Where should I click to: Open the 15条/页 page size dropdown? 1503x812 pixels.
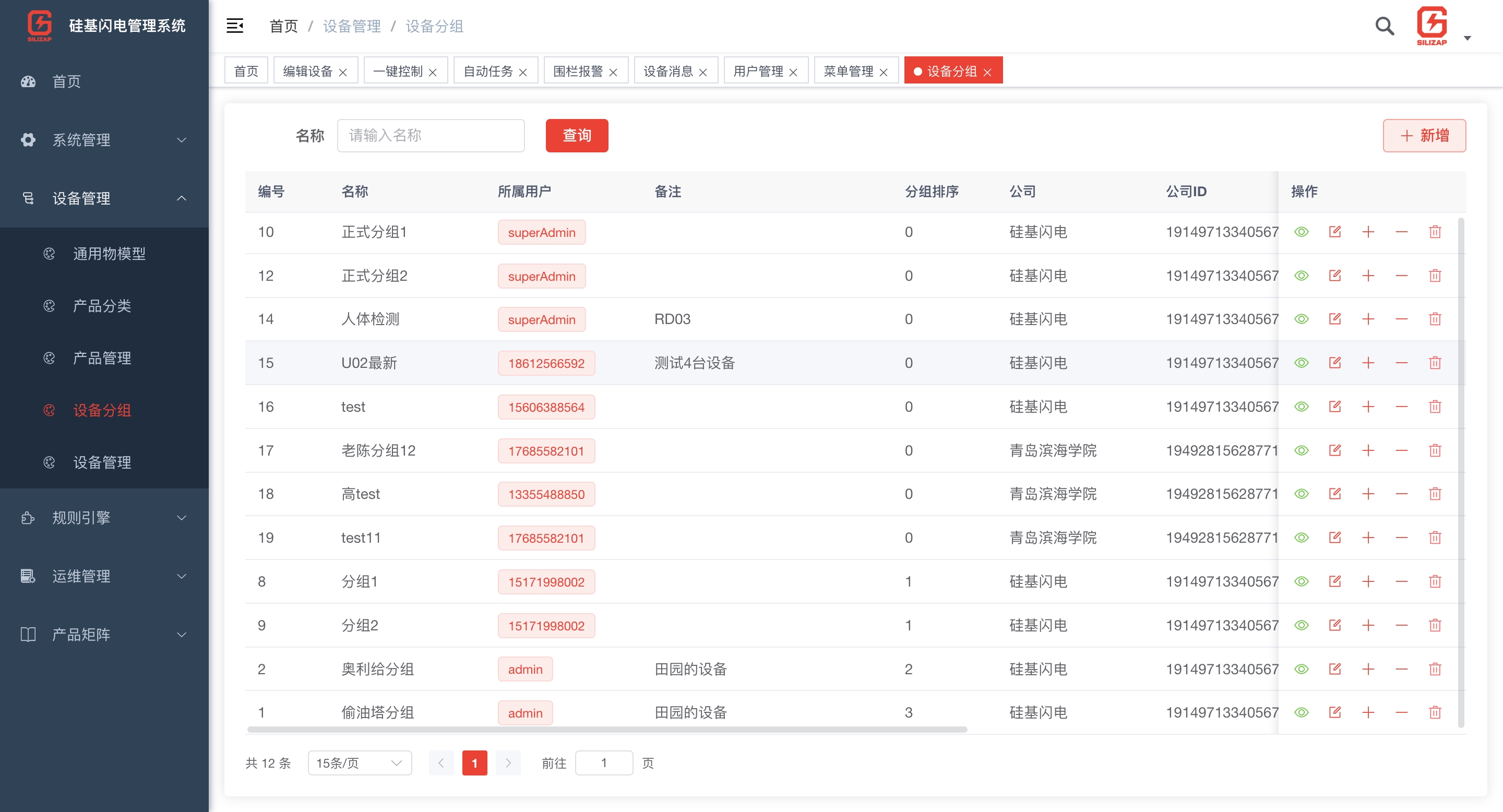click(x=359, y=762)
